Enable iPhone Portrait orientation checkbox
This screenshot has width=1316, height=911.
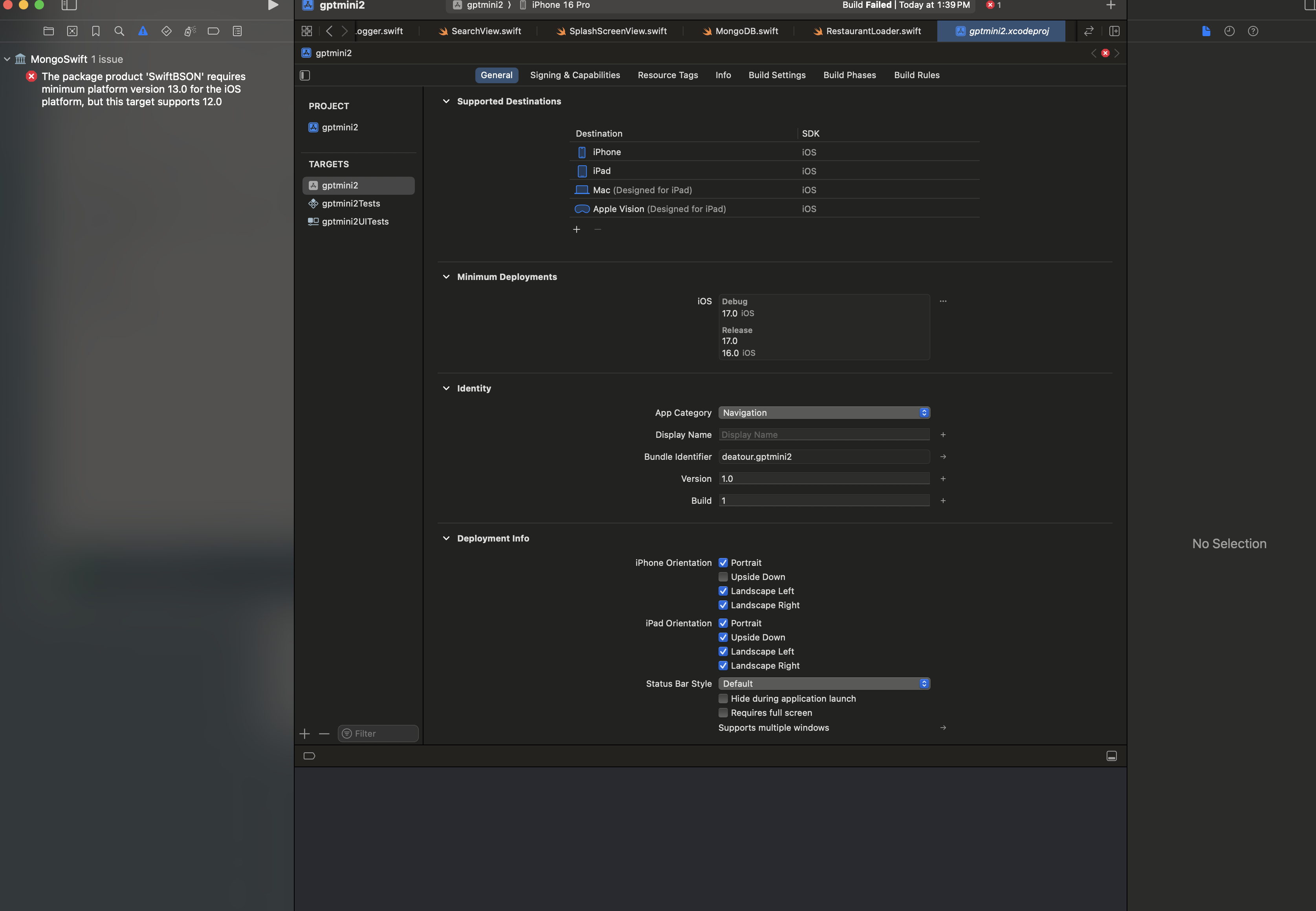[723, 562]
